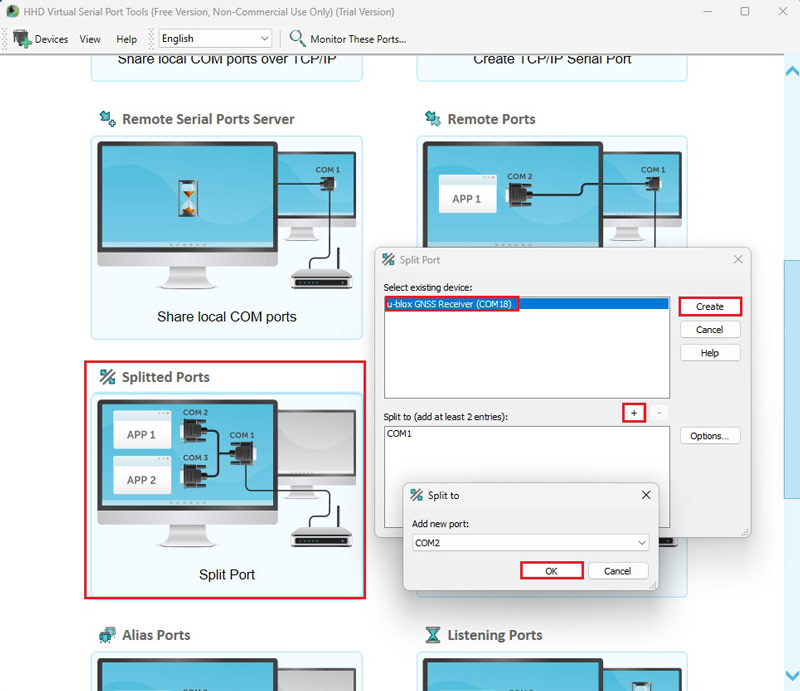Click the Remote Ports heading icon

point(432,119)
